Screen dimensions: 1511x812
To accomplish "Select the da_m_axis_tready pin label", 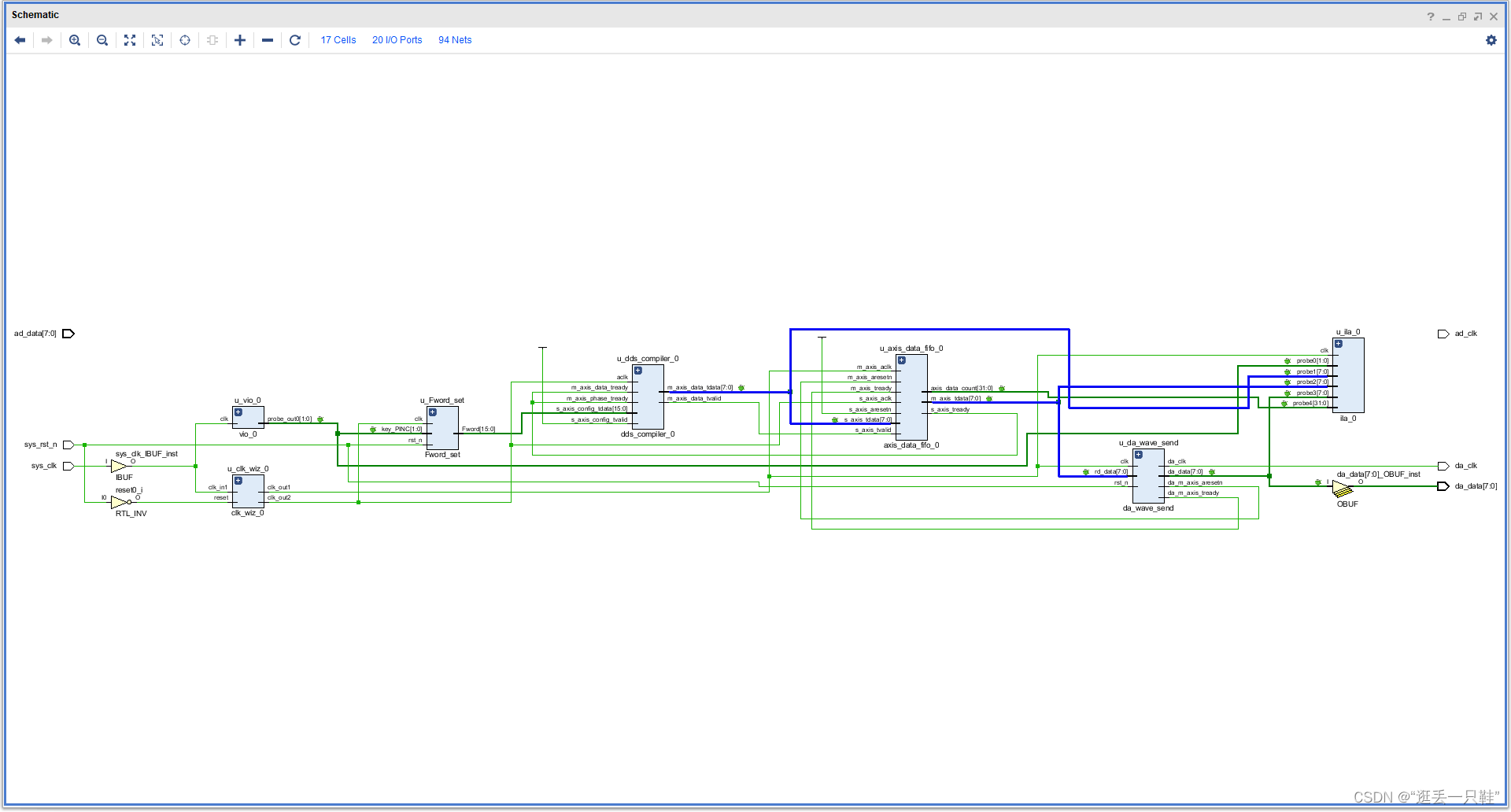I will [1193, 493].
